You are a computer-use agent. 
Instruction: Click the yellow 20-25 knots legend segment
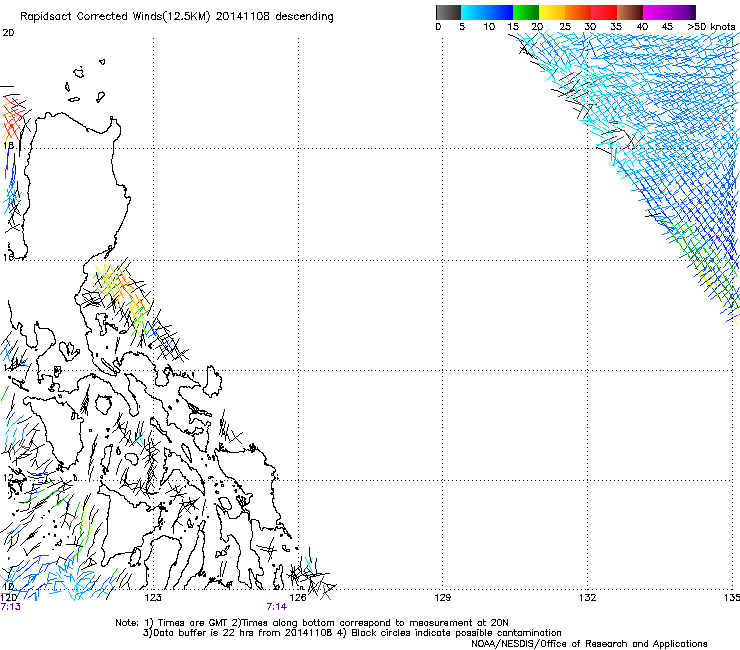[x=552, y=12]
